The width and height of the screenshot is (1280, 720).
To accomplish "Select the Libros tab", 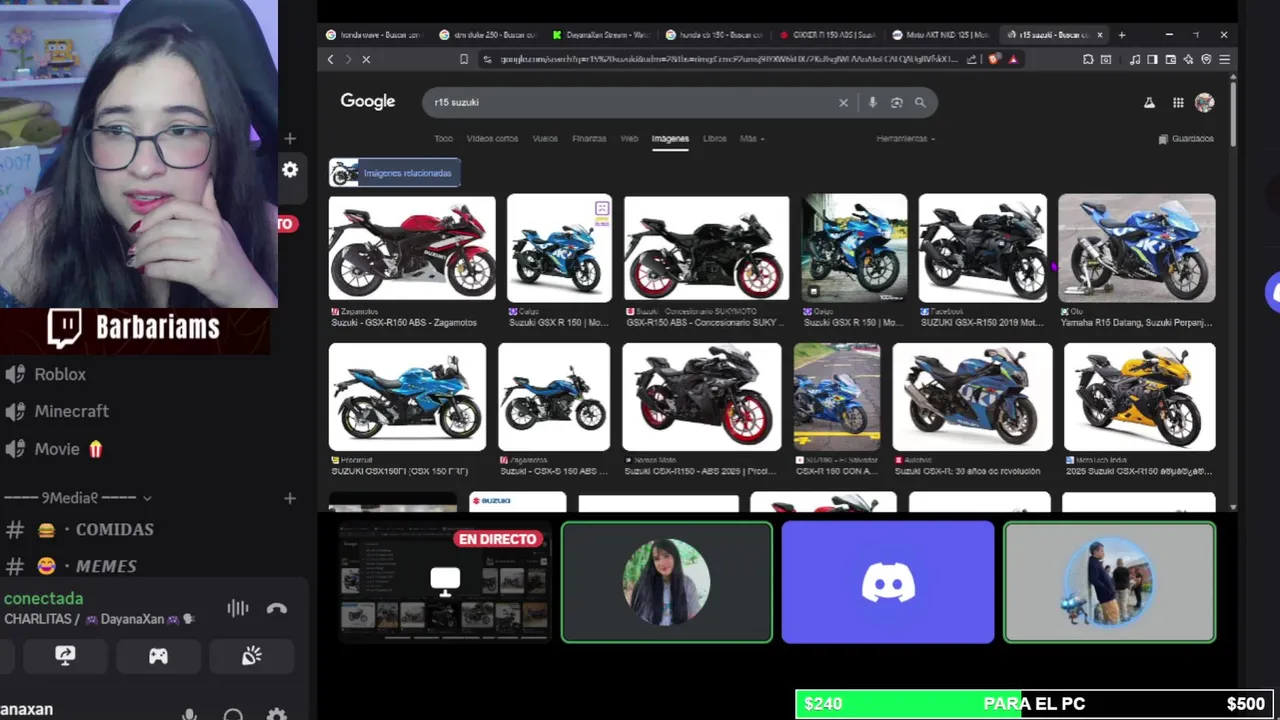I will [714, 139].
